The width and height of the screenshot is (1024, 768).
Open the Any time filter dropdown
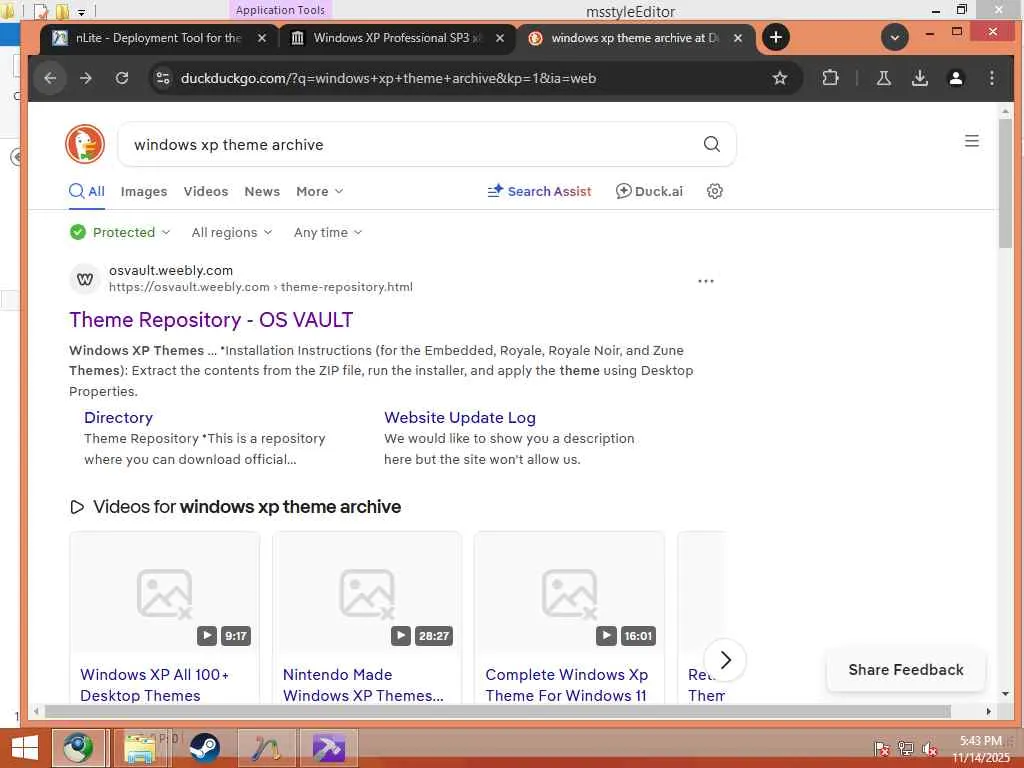[x=328, y=232]
